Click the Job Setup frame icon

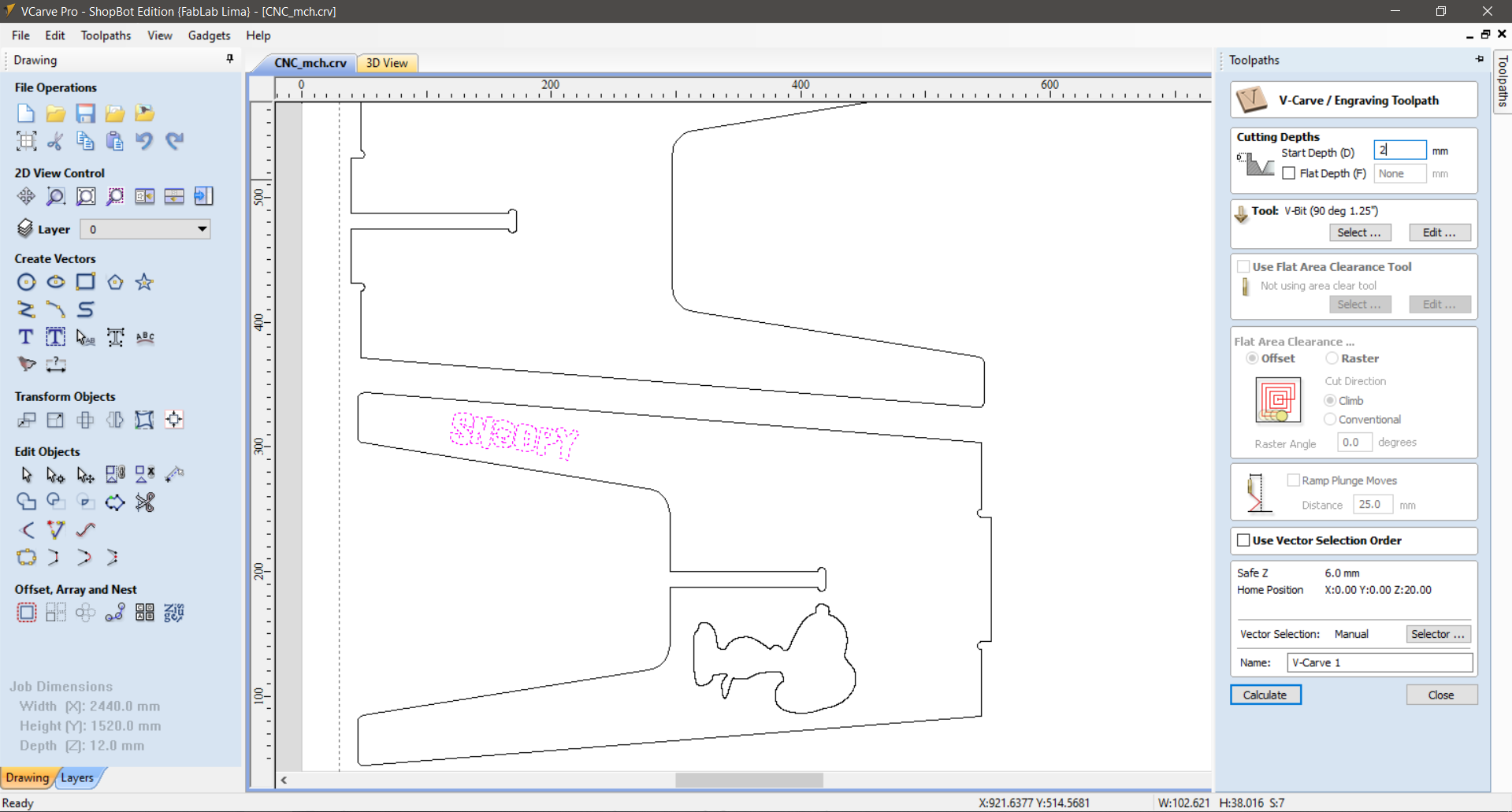[26, 141]
